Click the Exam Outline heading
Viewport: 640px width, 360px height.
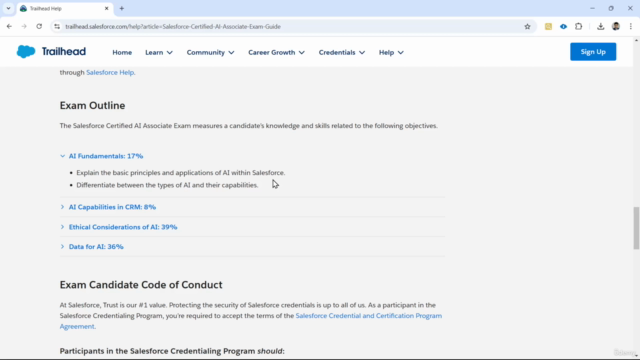[92, 105]
